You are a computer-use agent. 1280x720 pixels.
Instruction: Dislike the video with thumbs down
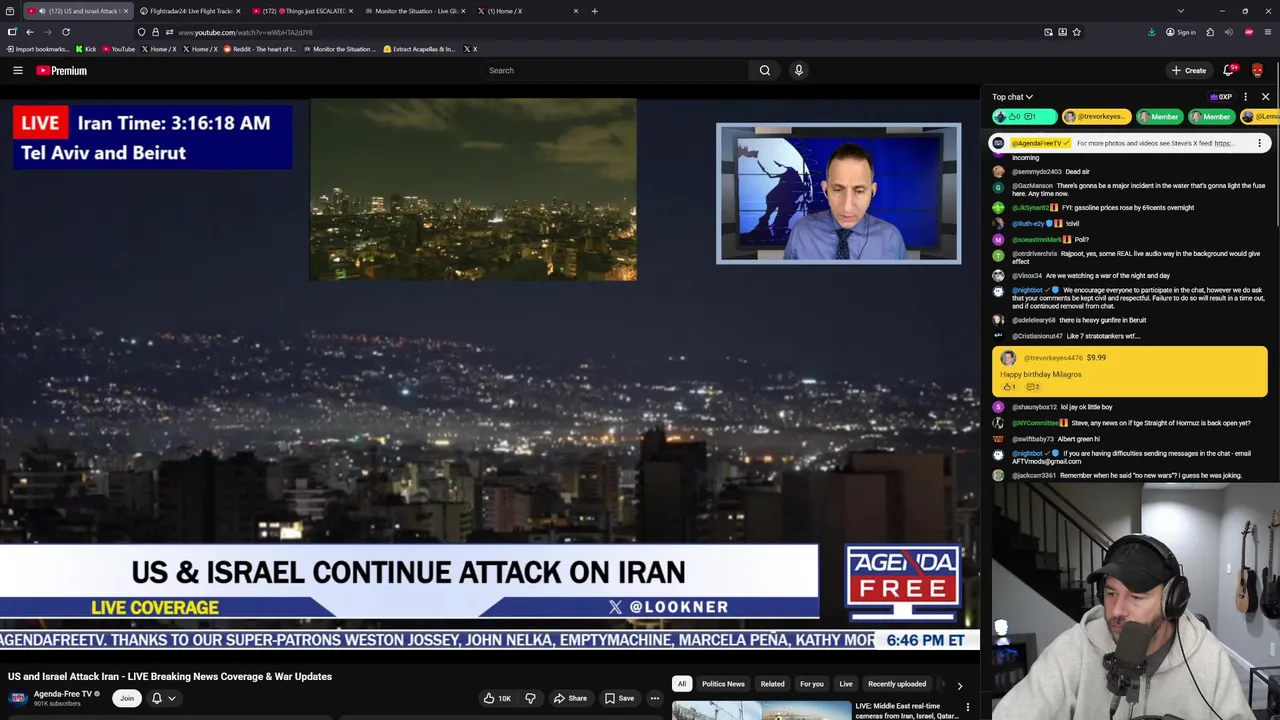[531, 698]
